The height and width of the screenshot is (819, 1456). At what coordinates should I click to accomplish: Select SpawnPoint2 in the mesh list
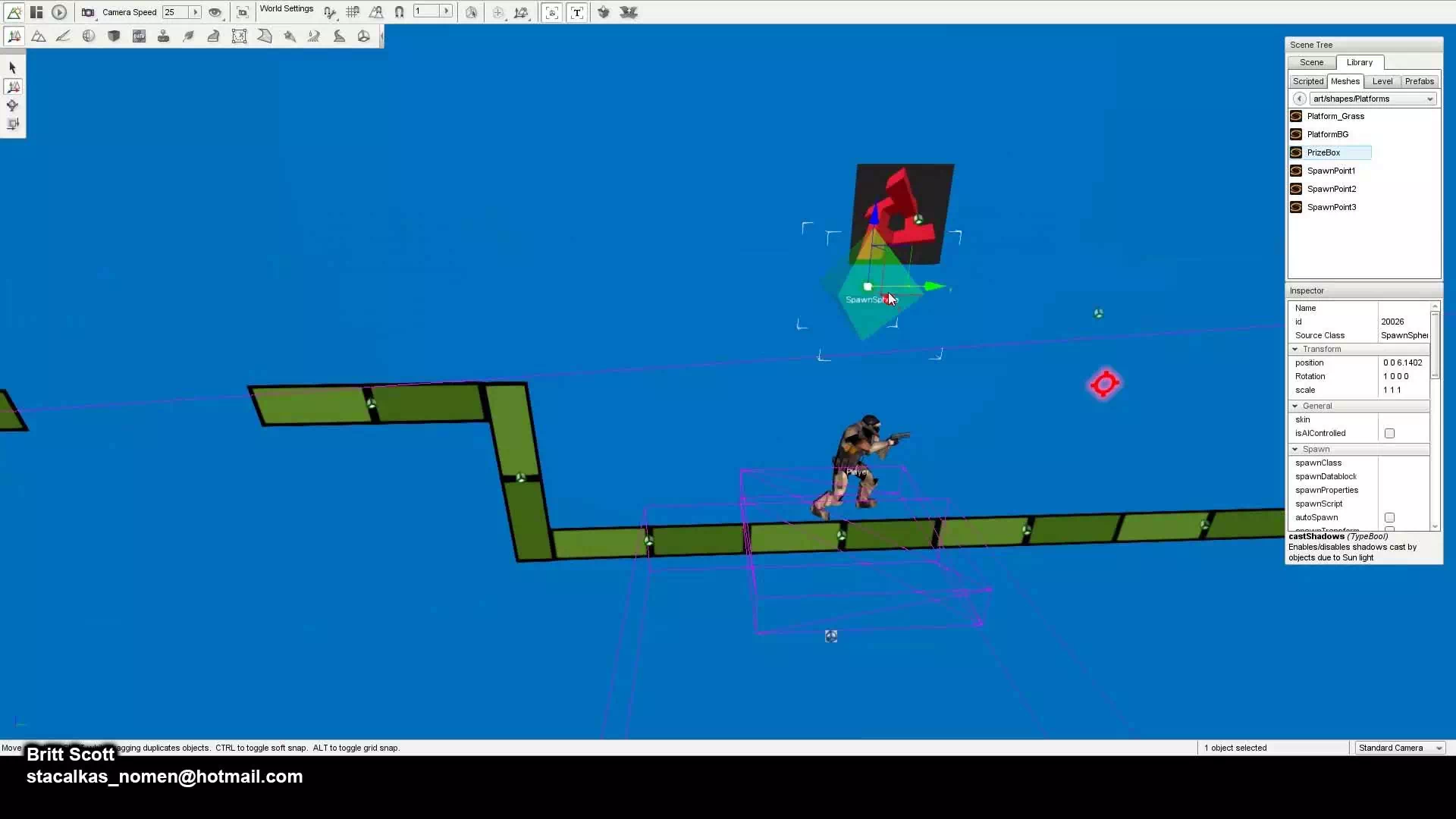[1331, 189]
